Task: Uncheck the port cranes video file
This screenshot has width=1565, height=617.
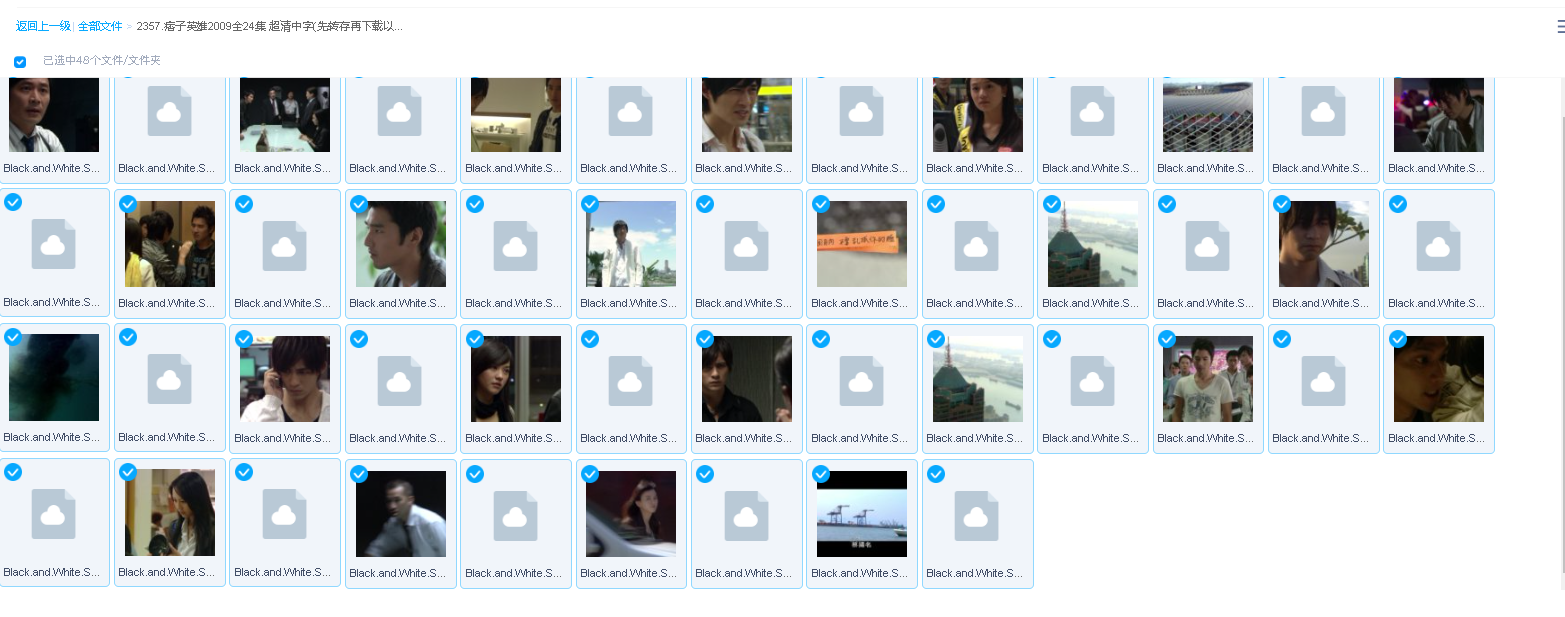Action: [x=821, y=474]
